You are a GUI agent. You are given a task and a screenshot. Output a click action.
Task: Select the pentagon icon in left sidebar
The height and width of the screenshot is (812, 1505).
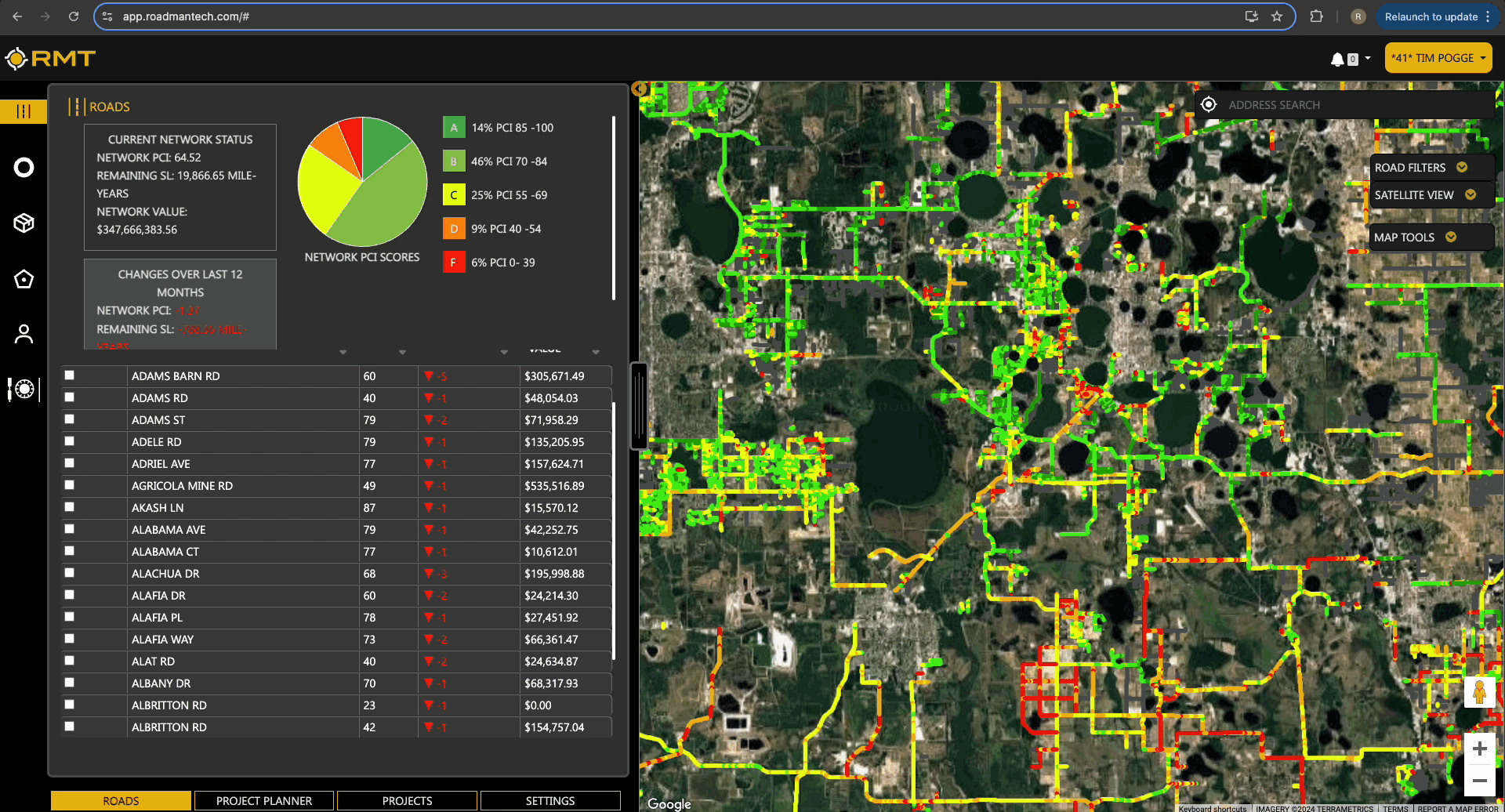tap(24, 280)
